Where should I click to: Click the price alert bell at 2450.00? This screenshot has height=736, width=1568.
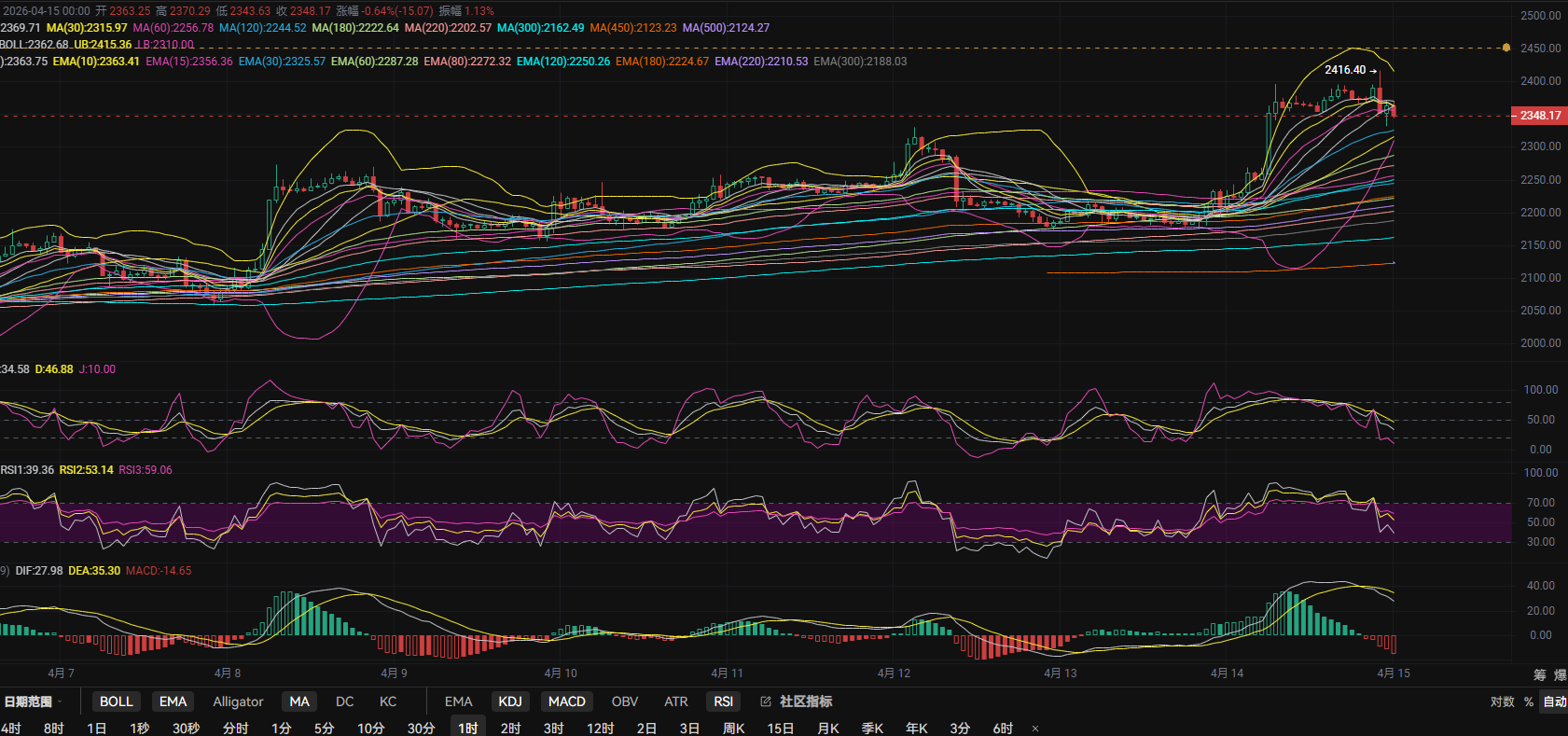1506,48
